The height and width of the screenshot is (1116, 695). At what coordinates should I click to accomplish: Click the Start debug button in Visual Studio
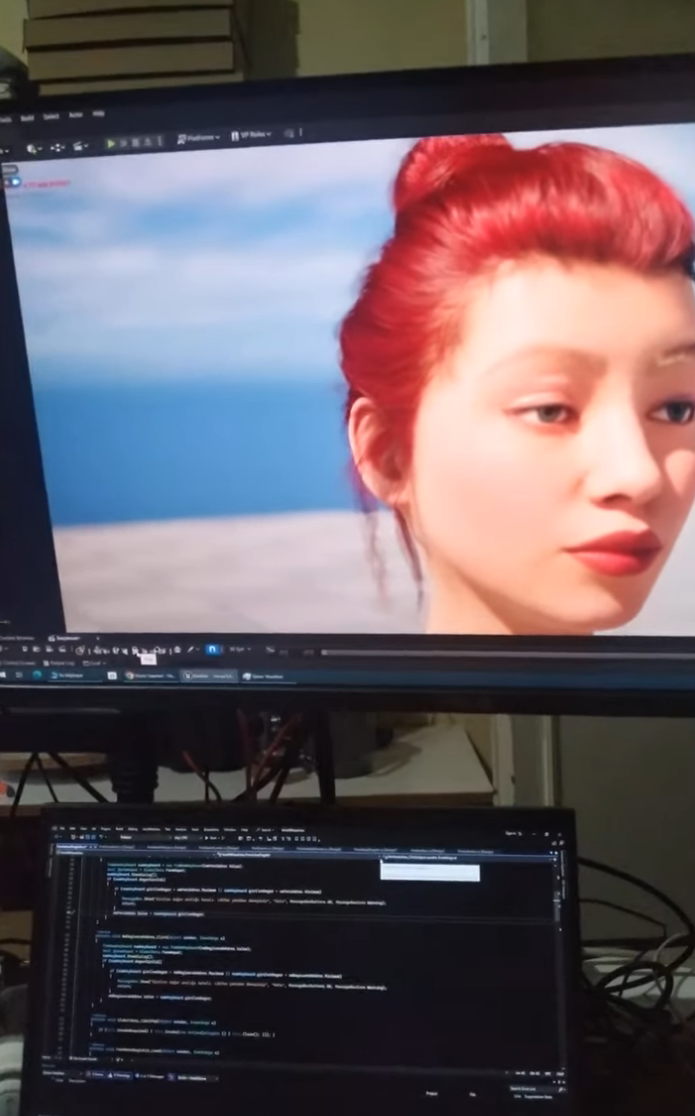[x=212, y=838]
